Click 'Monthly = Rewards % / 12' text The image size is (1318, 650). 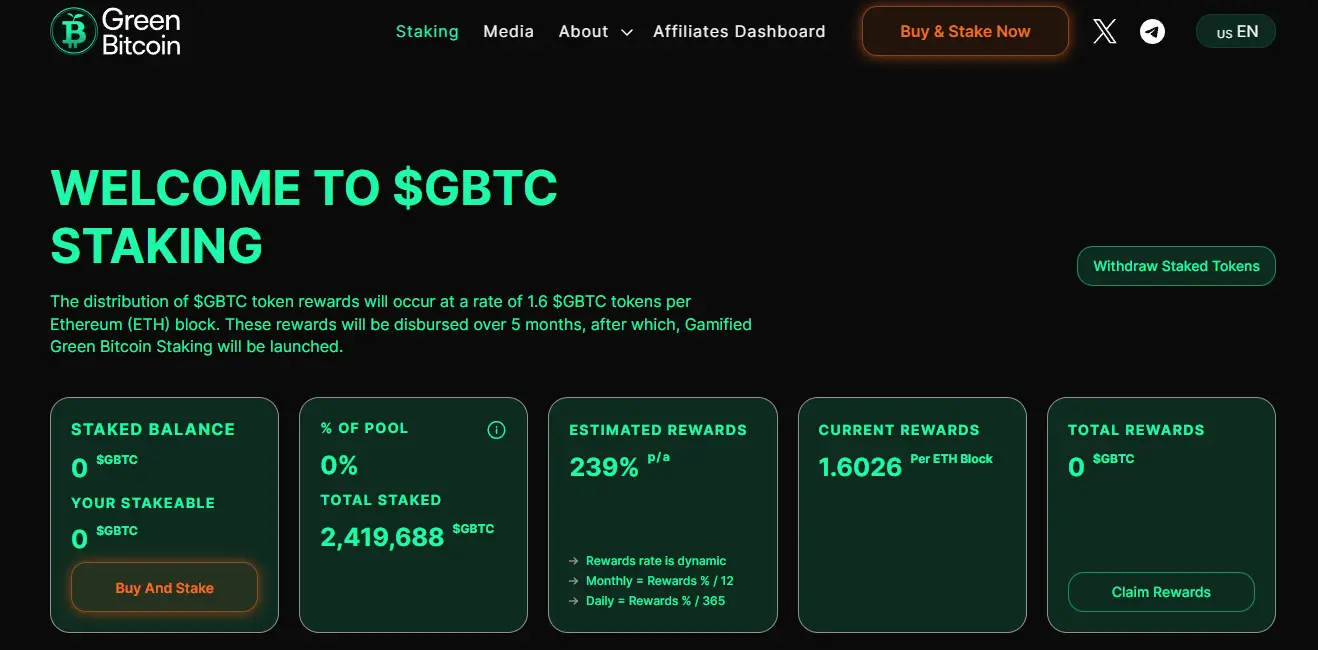click(660, 581)
